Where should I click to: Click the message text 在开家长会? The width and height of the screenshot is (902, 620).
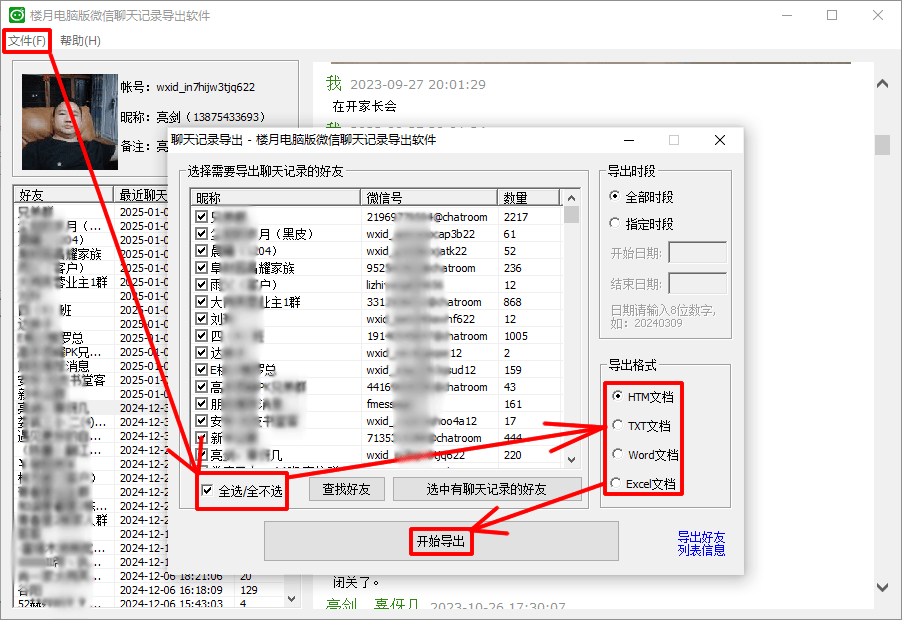coord(365,106)
